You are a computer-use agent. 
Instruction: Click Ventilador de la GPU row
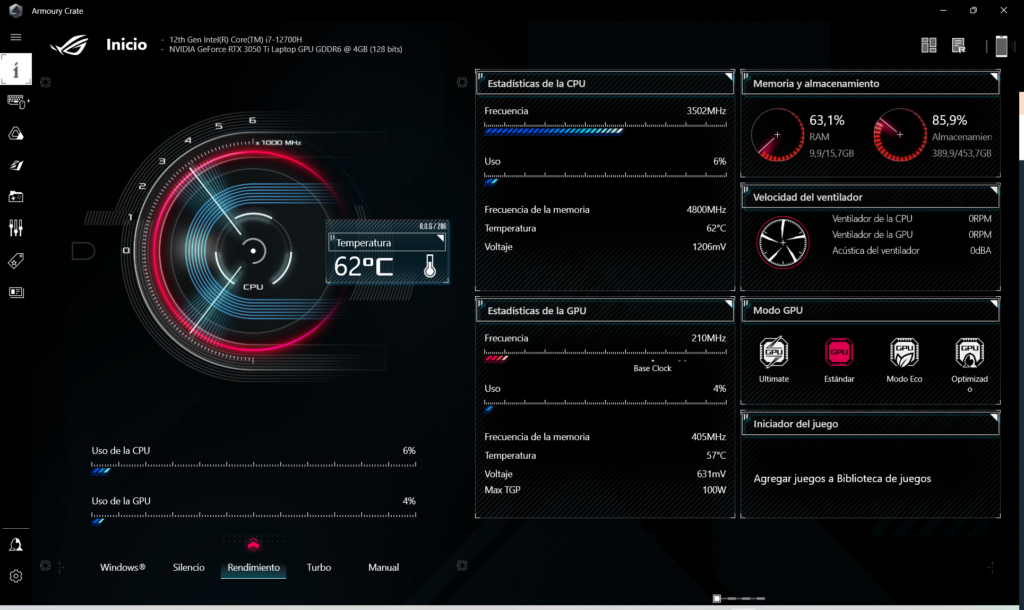point(911,234)
